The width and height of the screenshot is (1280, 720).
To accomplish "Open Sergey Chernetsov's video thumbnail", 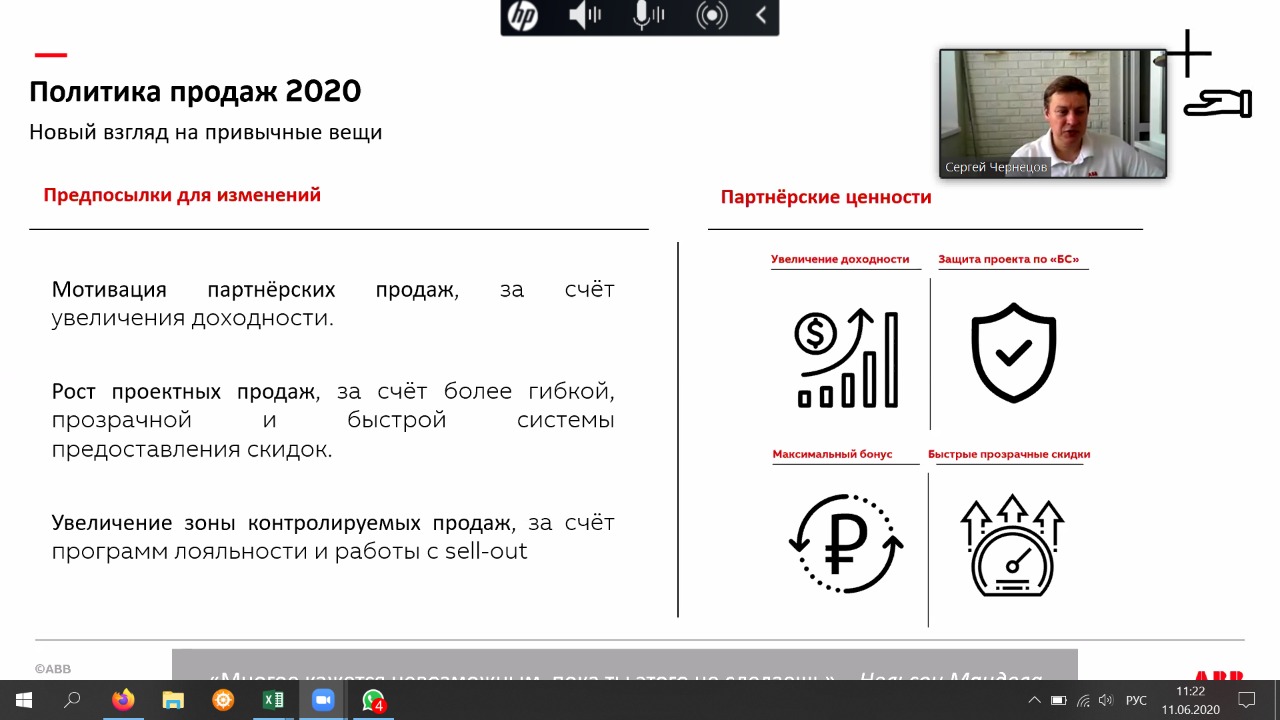I will point(1052,113).
